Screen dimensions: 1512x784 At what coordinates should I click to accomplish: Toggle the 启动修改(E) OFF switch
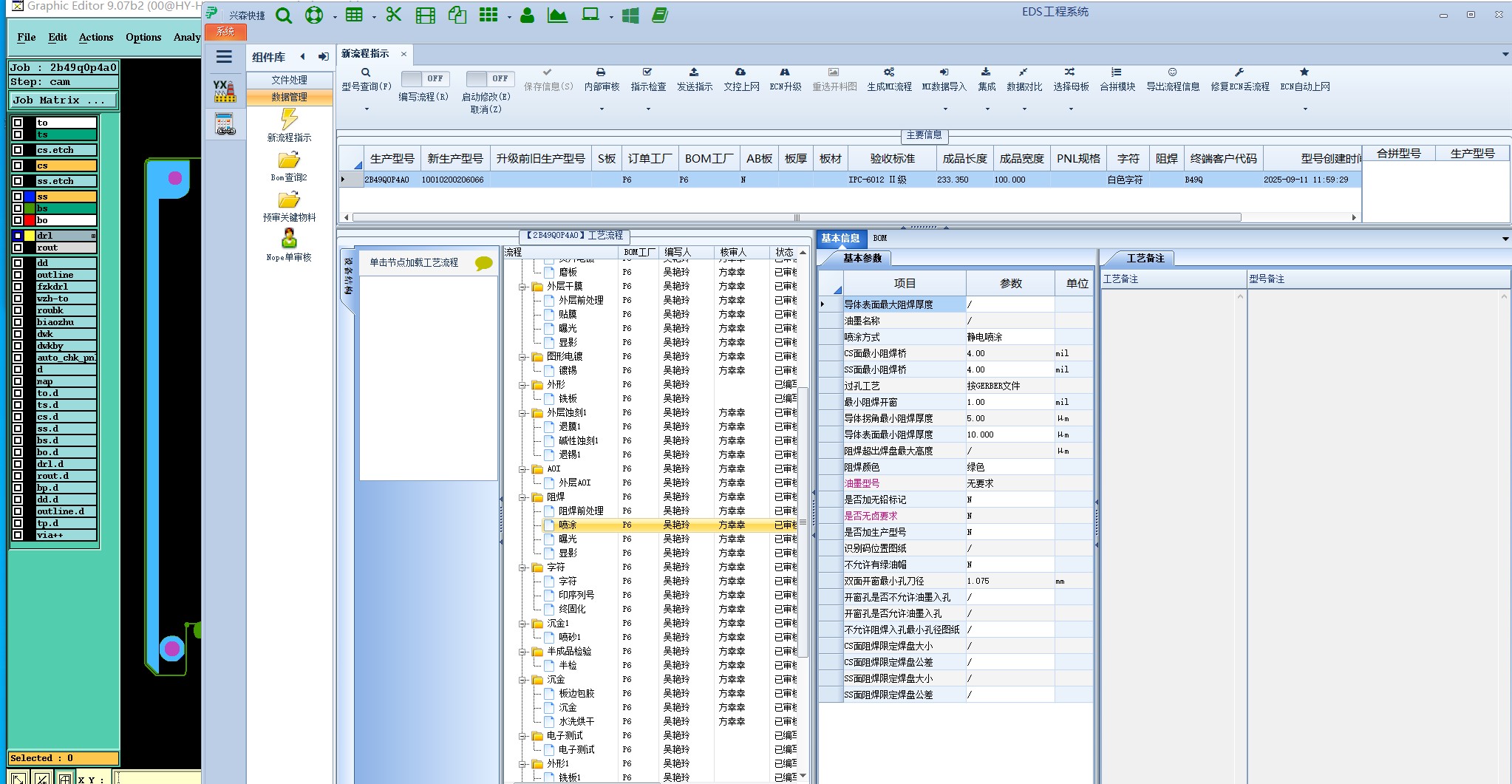click(x=488, y=78)
